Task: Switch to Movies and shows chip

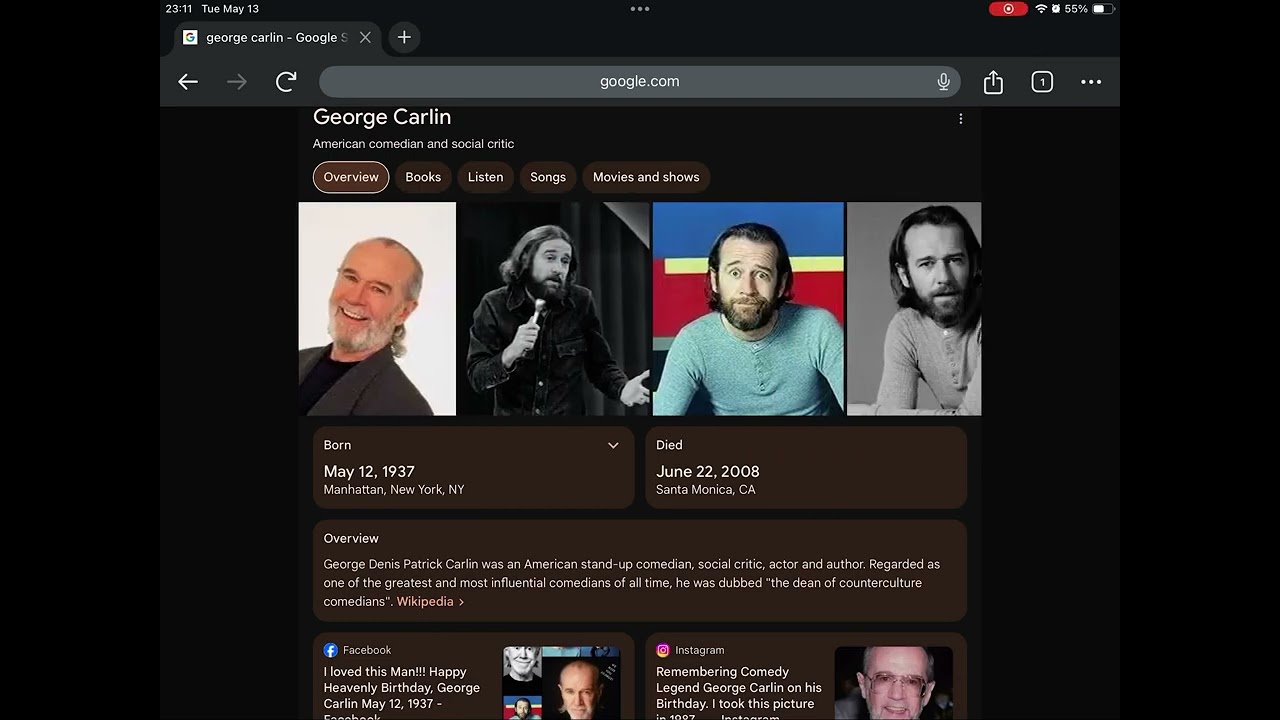Action: [x=646, y=177]
